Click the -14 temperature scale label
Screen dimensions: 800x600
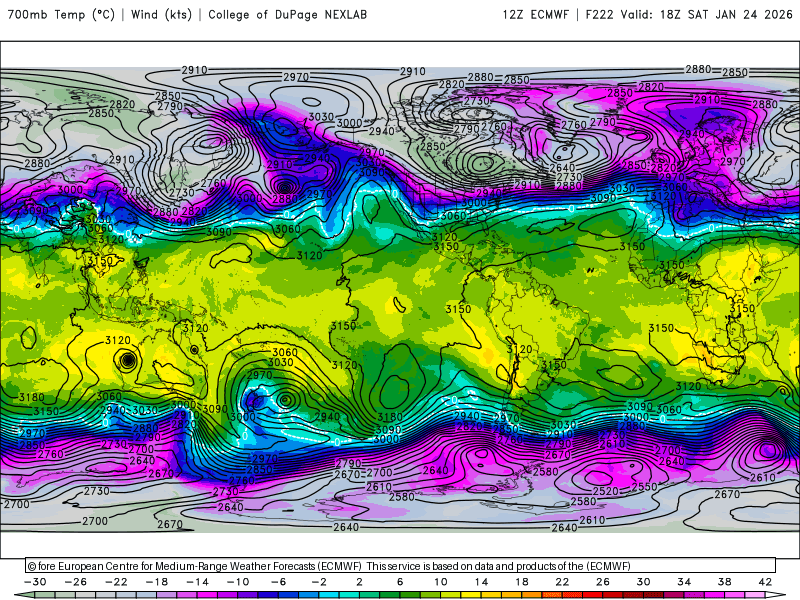click(x=197, y=582)
